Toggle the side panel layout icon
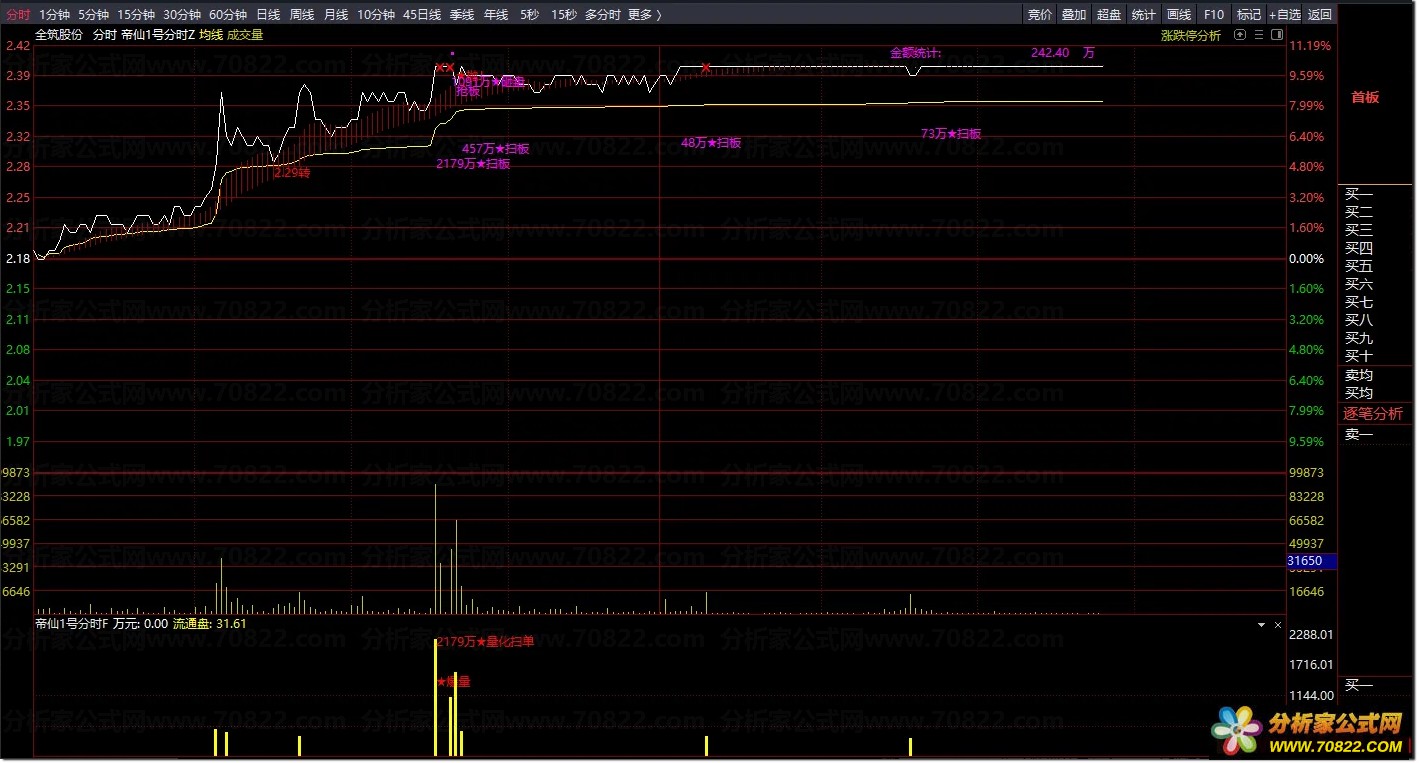 (1276, 35)
